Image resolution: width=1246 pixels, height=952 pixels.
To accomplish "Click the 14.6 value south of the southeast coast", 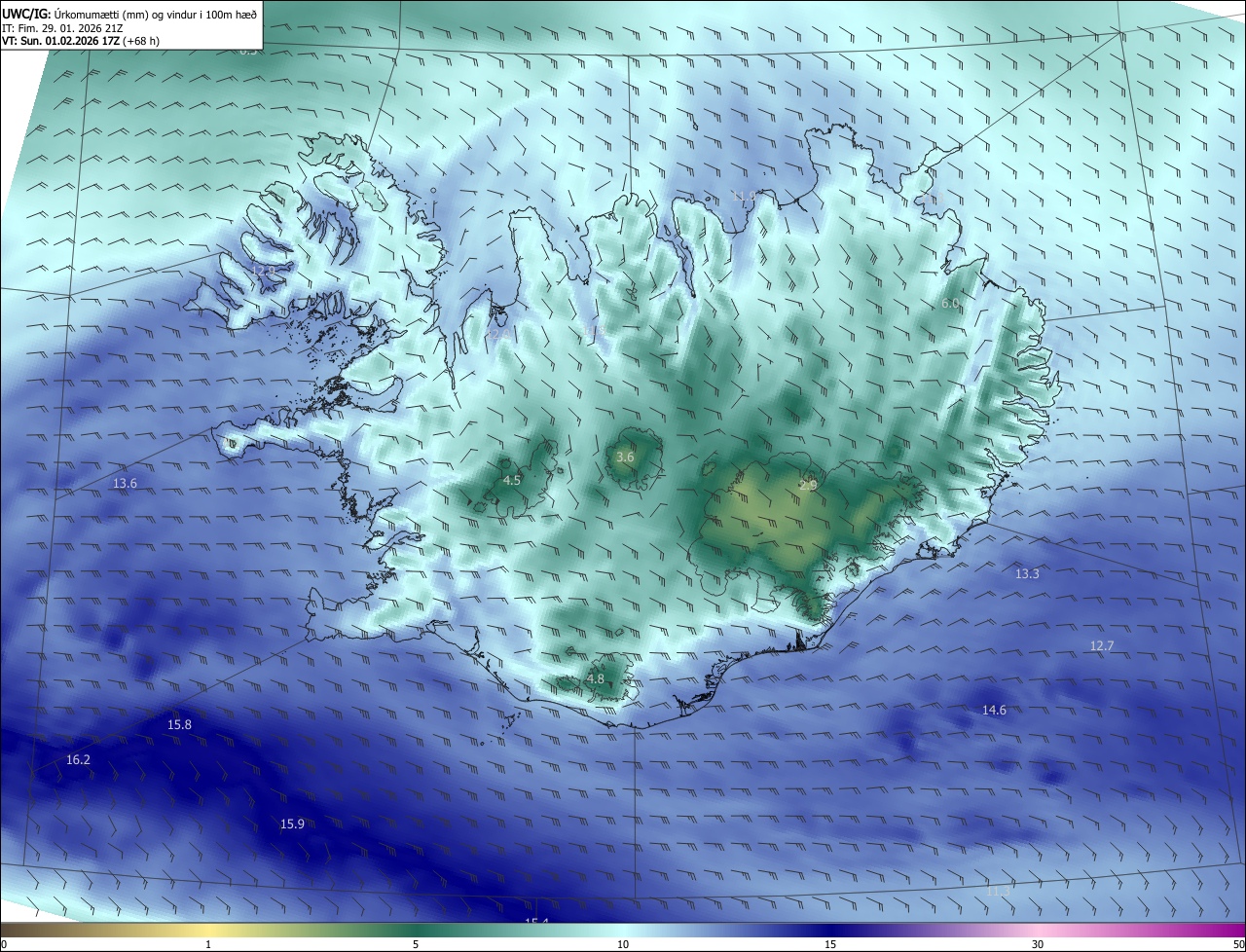I will click(994, 710).
